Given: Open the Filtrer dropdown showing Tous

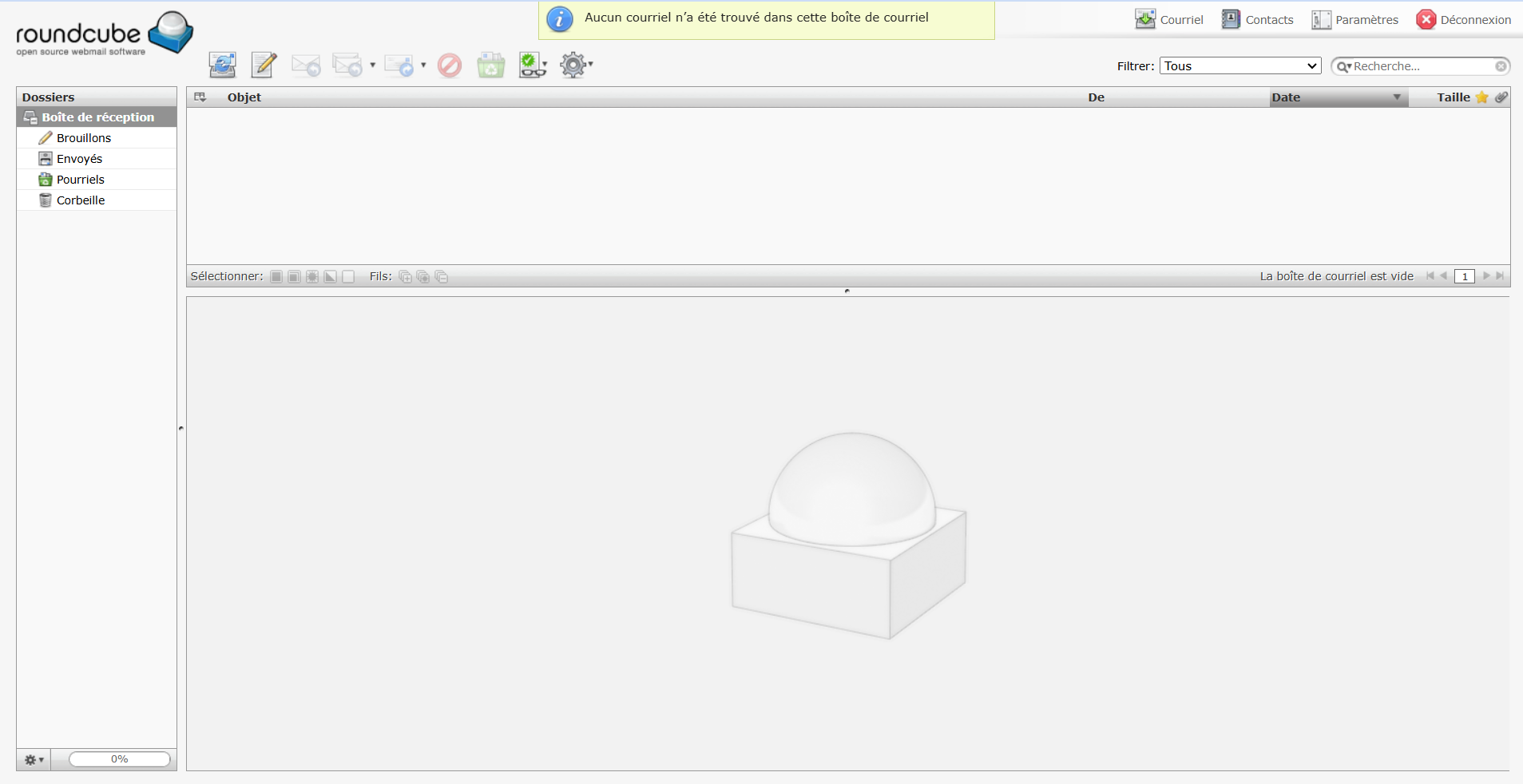Looking at the screenshot, I should (x=1239, y=66).
